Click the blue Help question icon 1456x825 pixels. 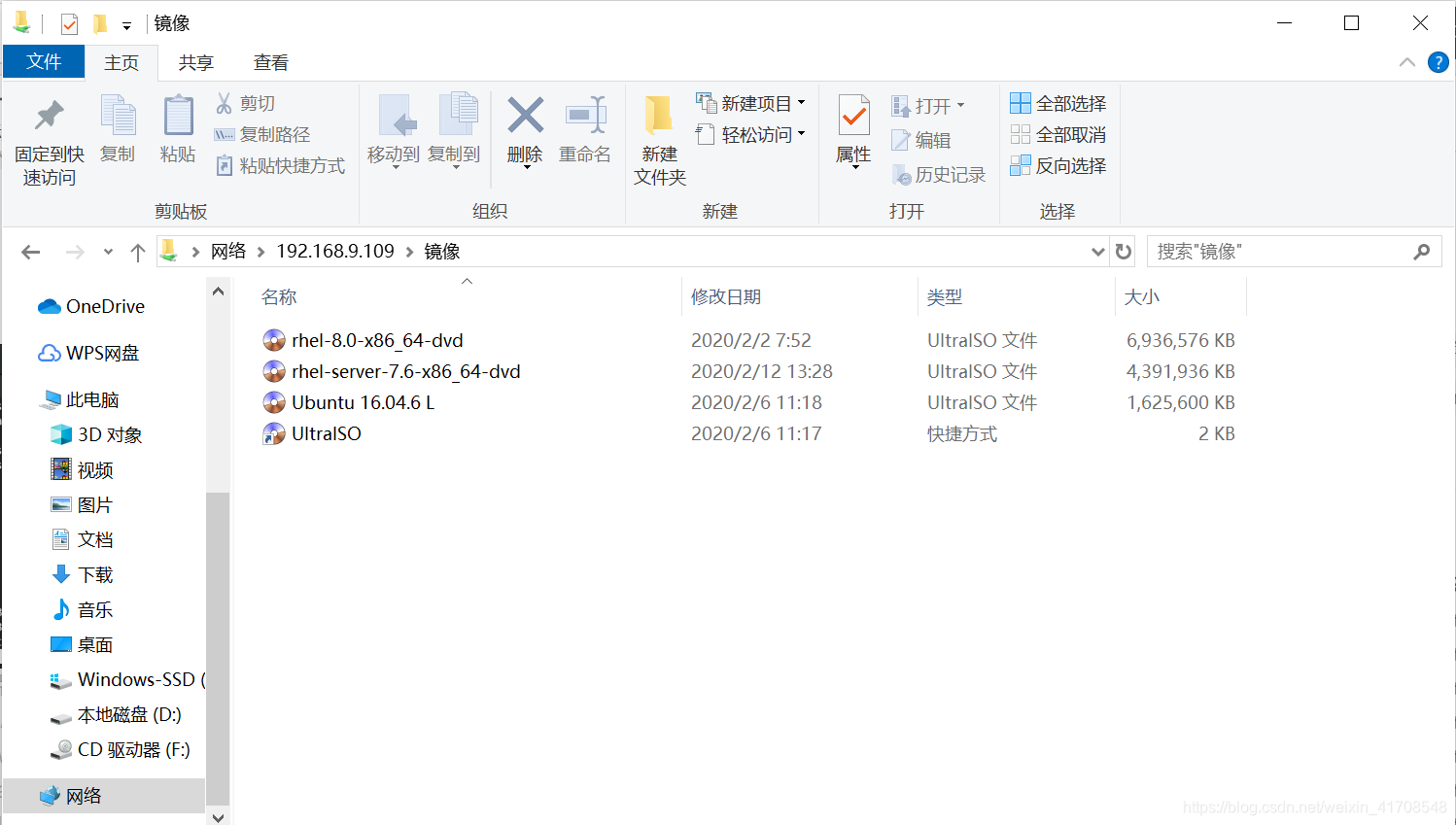tap(1438, 62)
